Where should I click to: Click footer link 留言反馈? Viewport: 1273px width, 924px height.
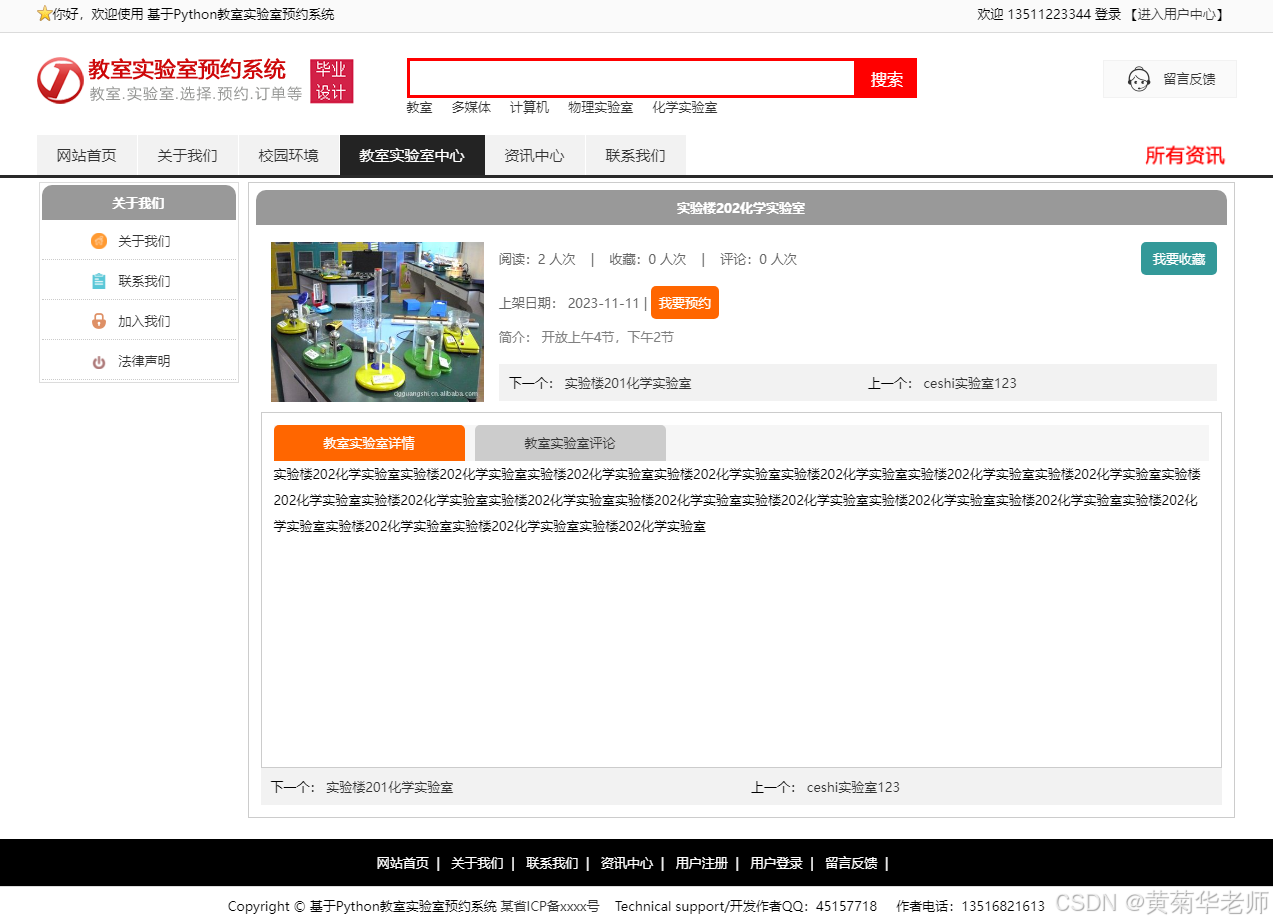pyautogui.click(x=851, y=863)
